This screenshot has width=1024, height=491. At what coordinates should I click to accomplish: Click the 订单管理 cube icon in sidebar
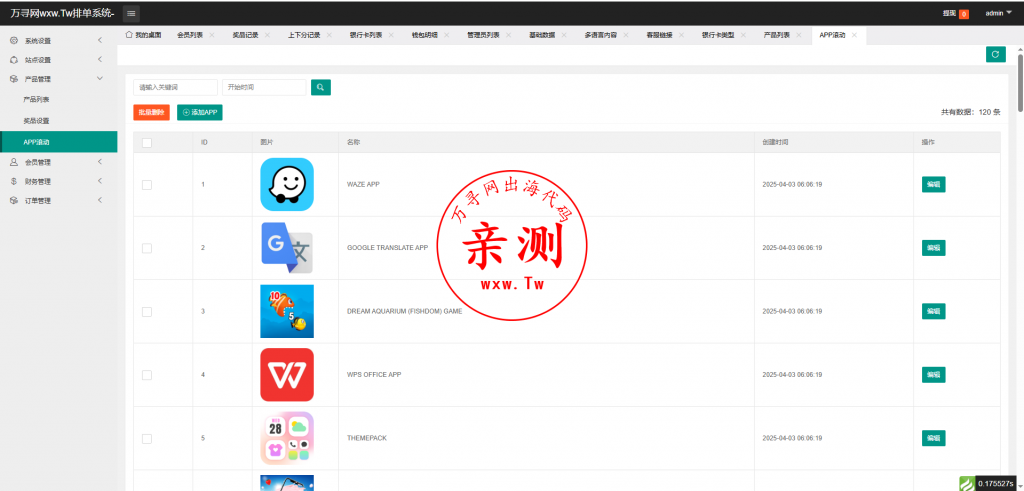[x=14, y=200]
